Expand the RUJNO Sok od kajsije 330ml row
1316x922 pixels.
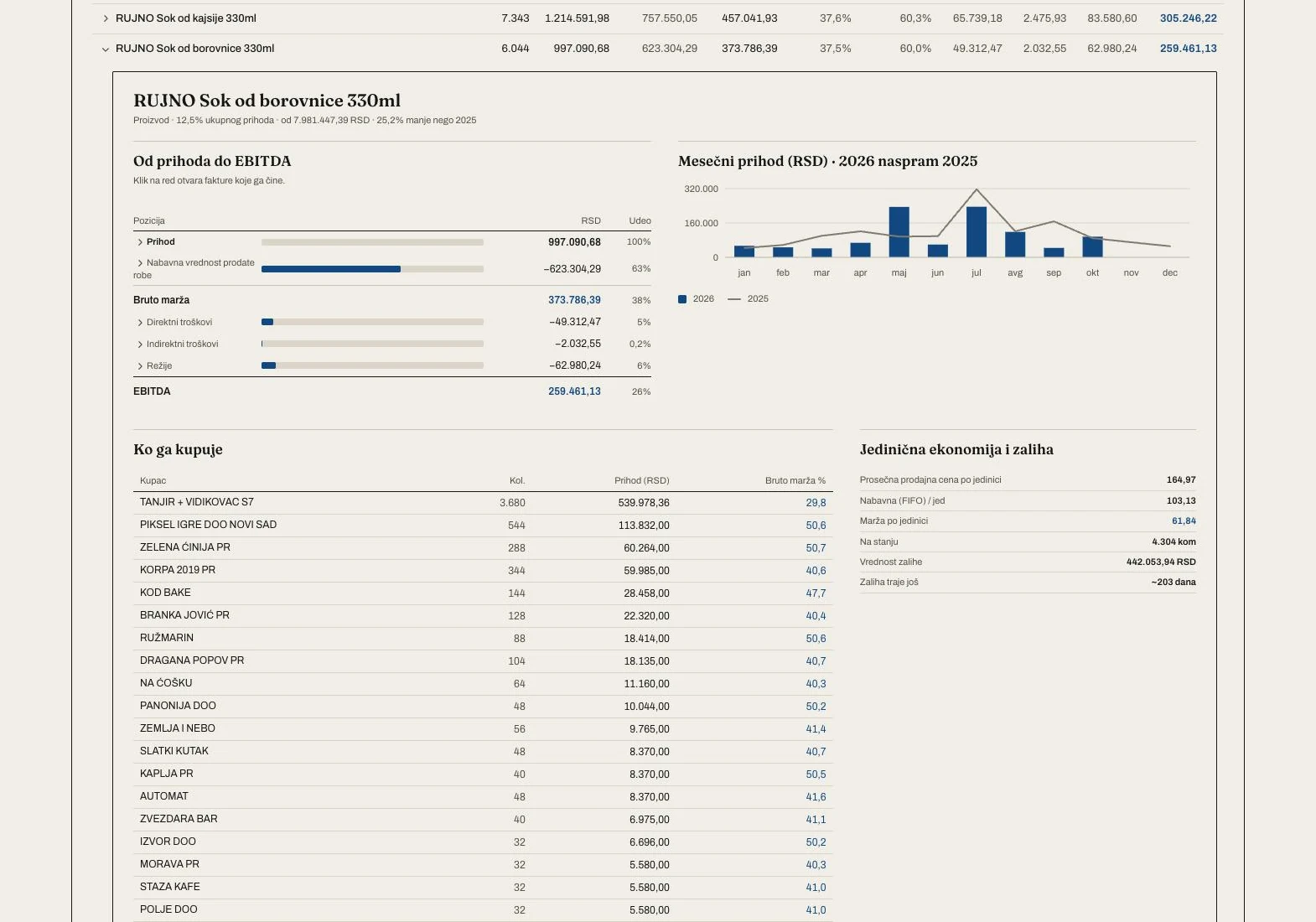click(106, 18)
